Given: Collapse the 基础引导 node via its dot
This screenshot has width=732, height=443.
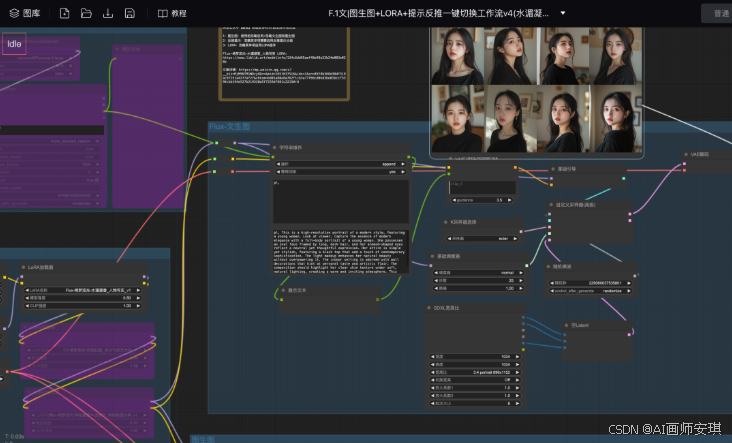Looking at the screenshot, I should pyautogui.click(x=553, y=169).
